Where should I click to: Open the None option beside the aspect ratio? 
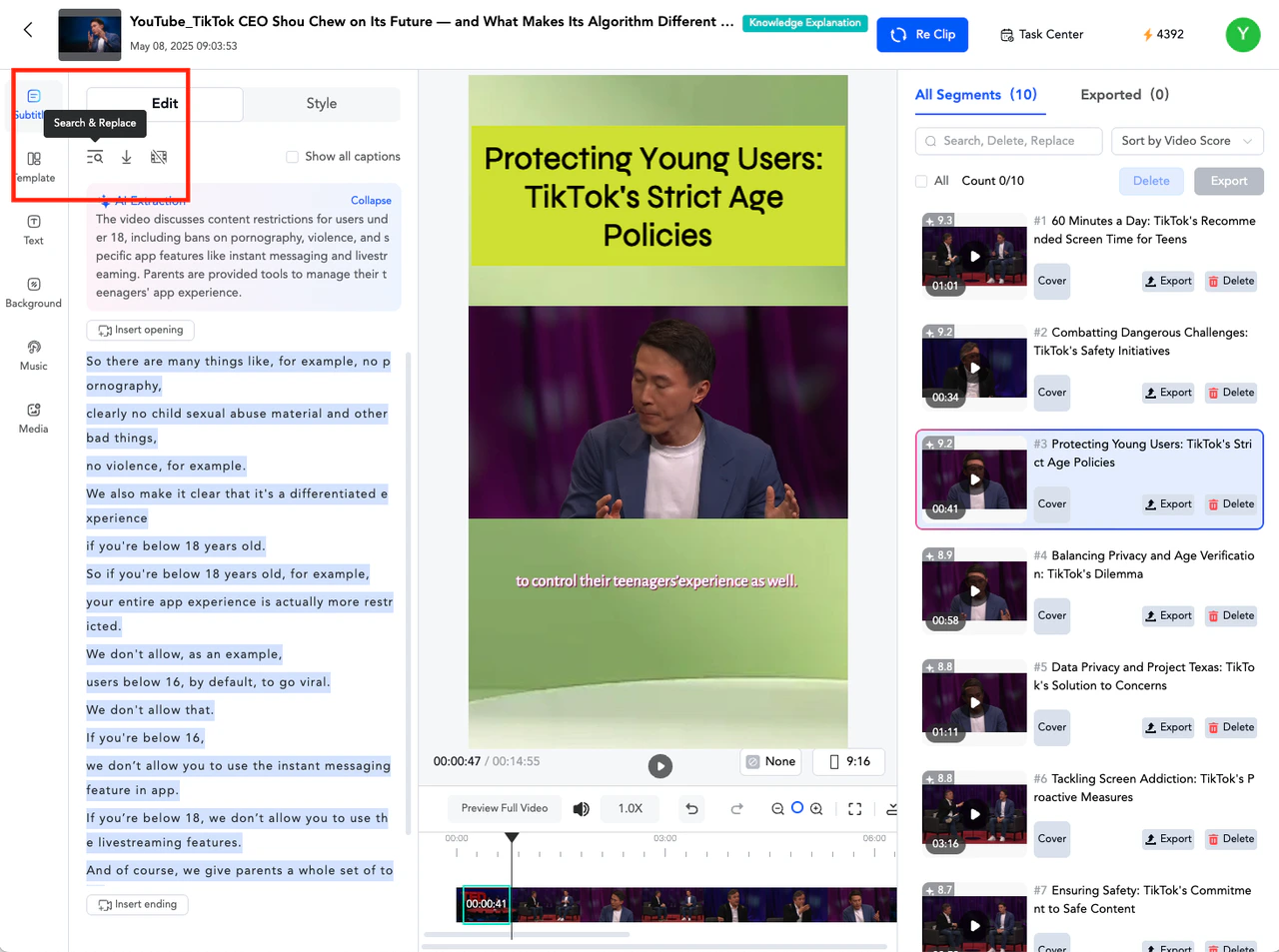[771, 761]
